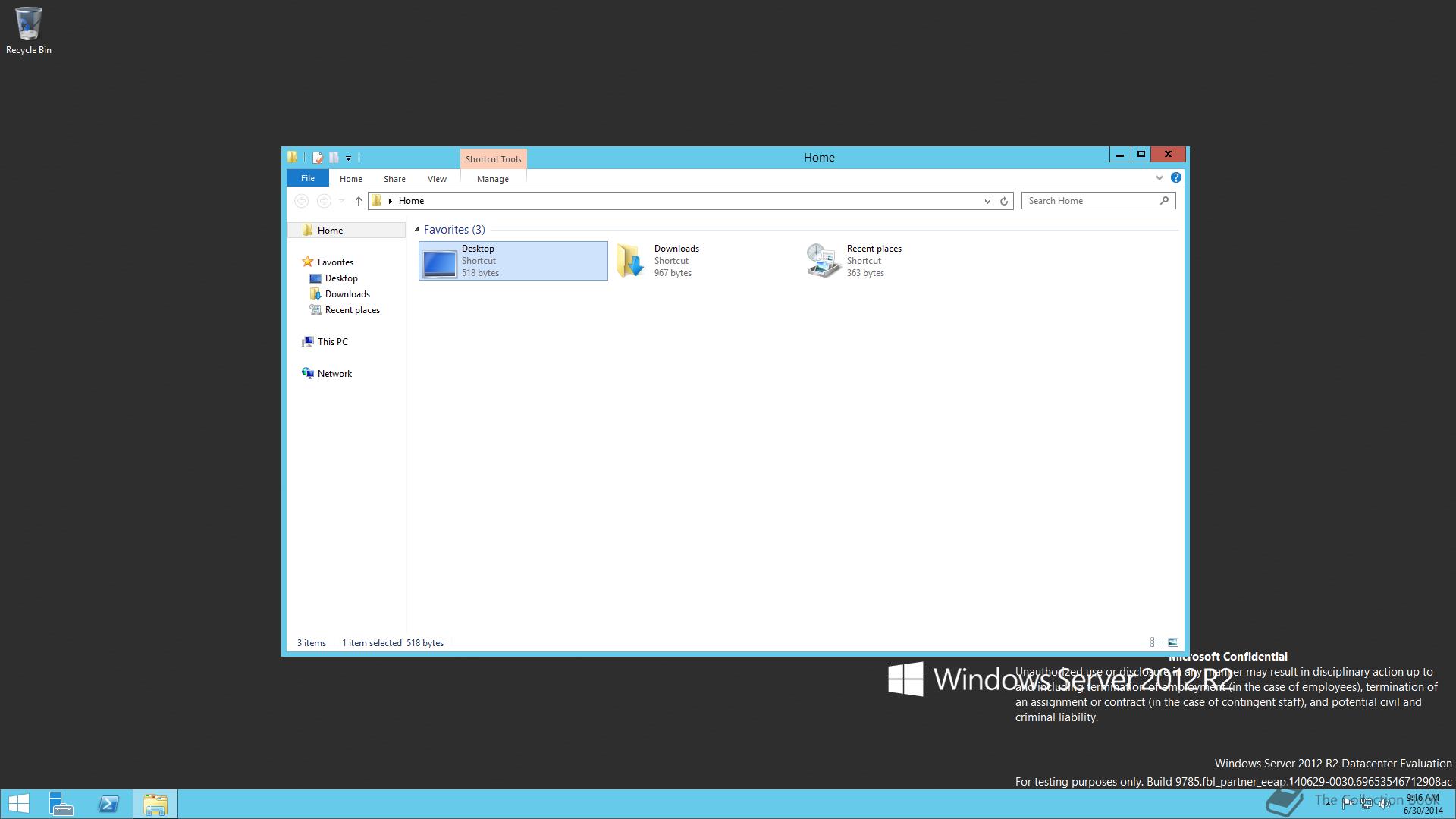Click the Back navigation arrow
Viewport: 1456px width, 819px height.
(x=301, y=201)
